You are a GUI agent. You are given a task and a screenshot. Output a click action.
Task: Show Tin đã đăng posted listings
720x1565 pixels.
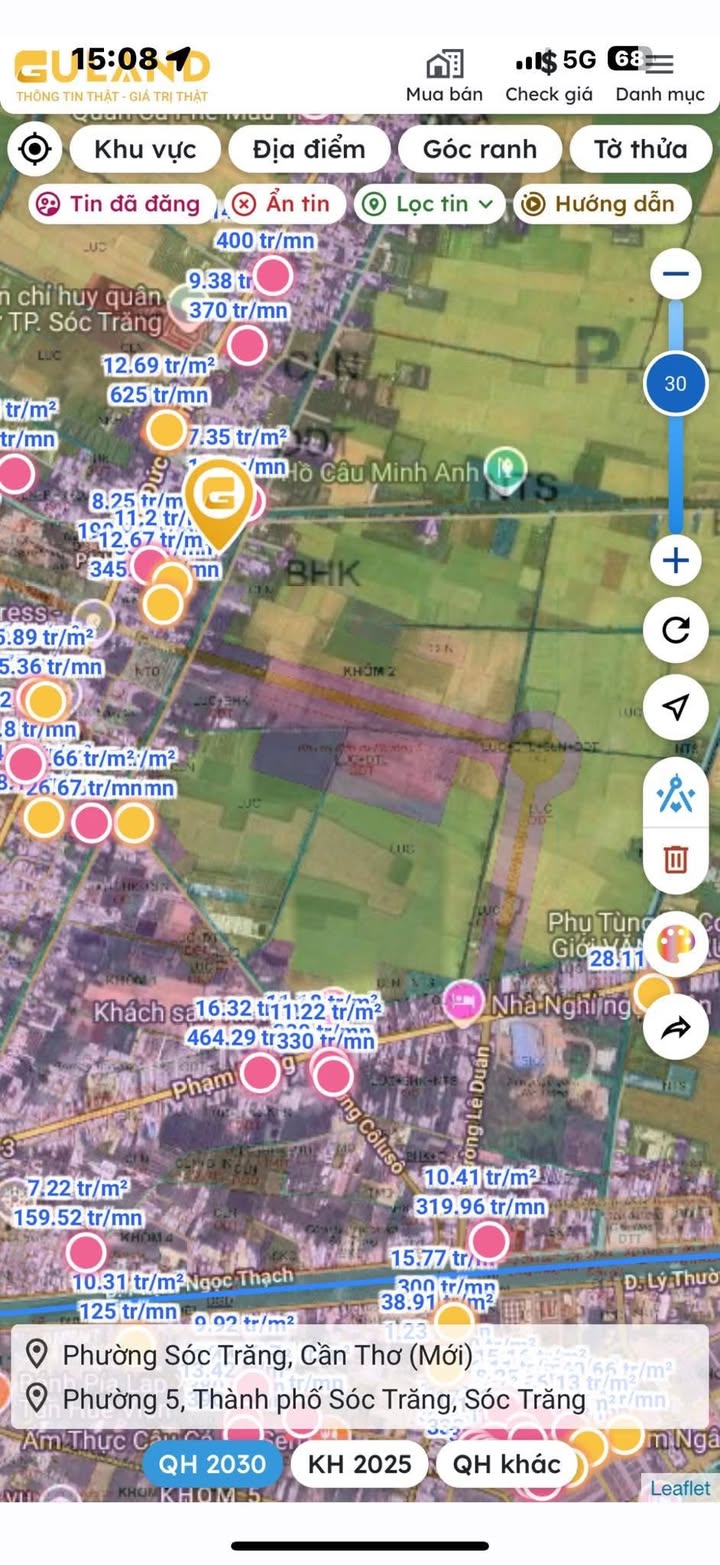(122, 204)
